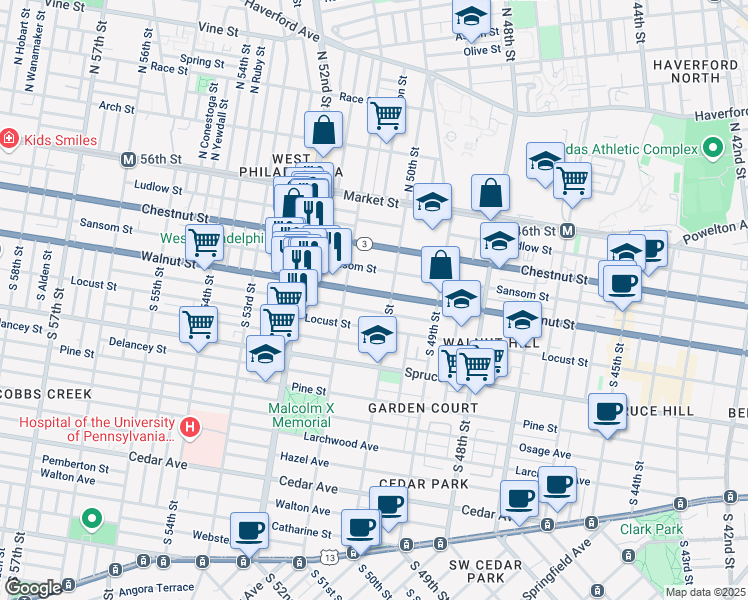Click the 56th St station name
Viewport: 748px width, 600px height.
(161, 159)
